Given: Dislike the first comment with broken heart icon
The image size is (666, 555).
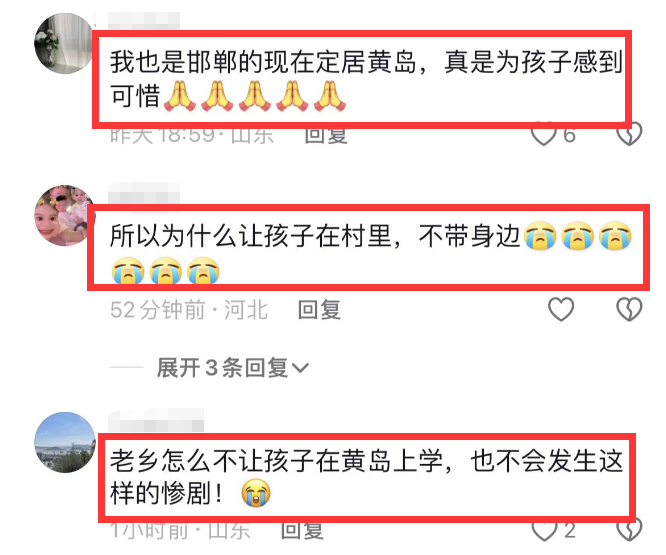Looking at the screenshot, I should point(629,135).
